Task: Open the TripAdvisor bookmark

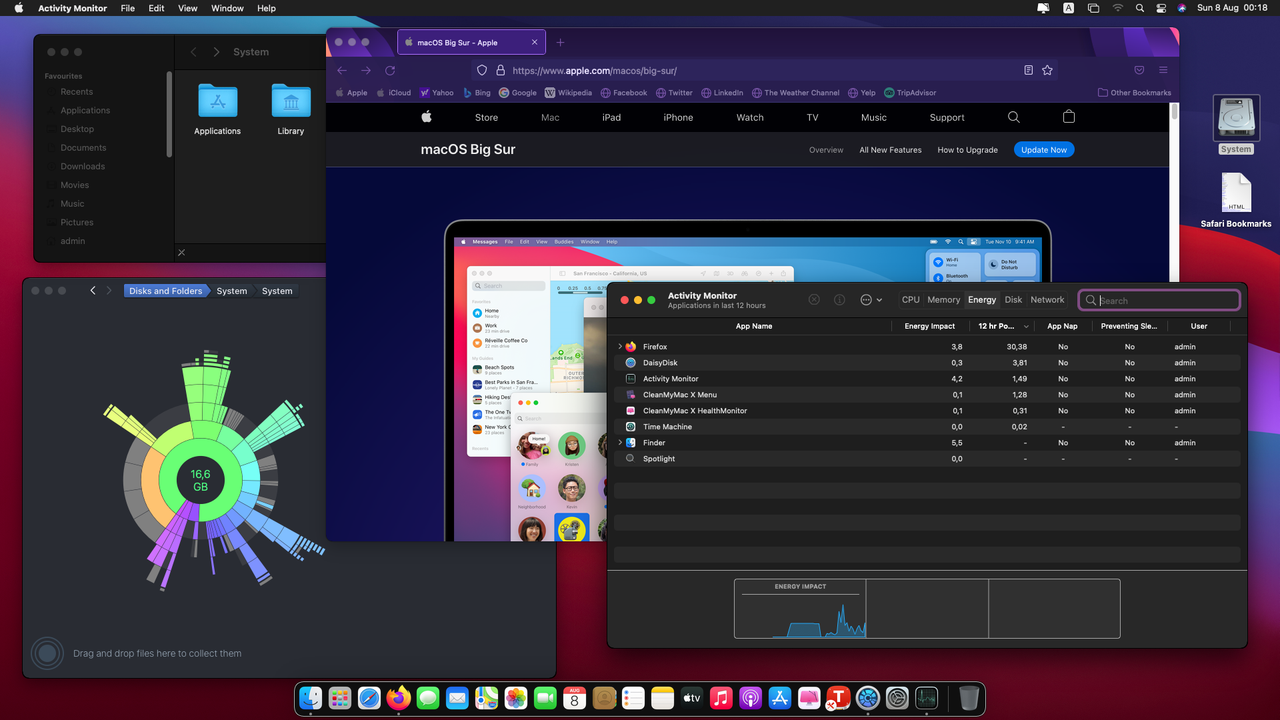Action: [910, 93]
